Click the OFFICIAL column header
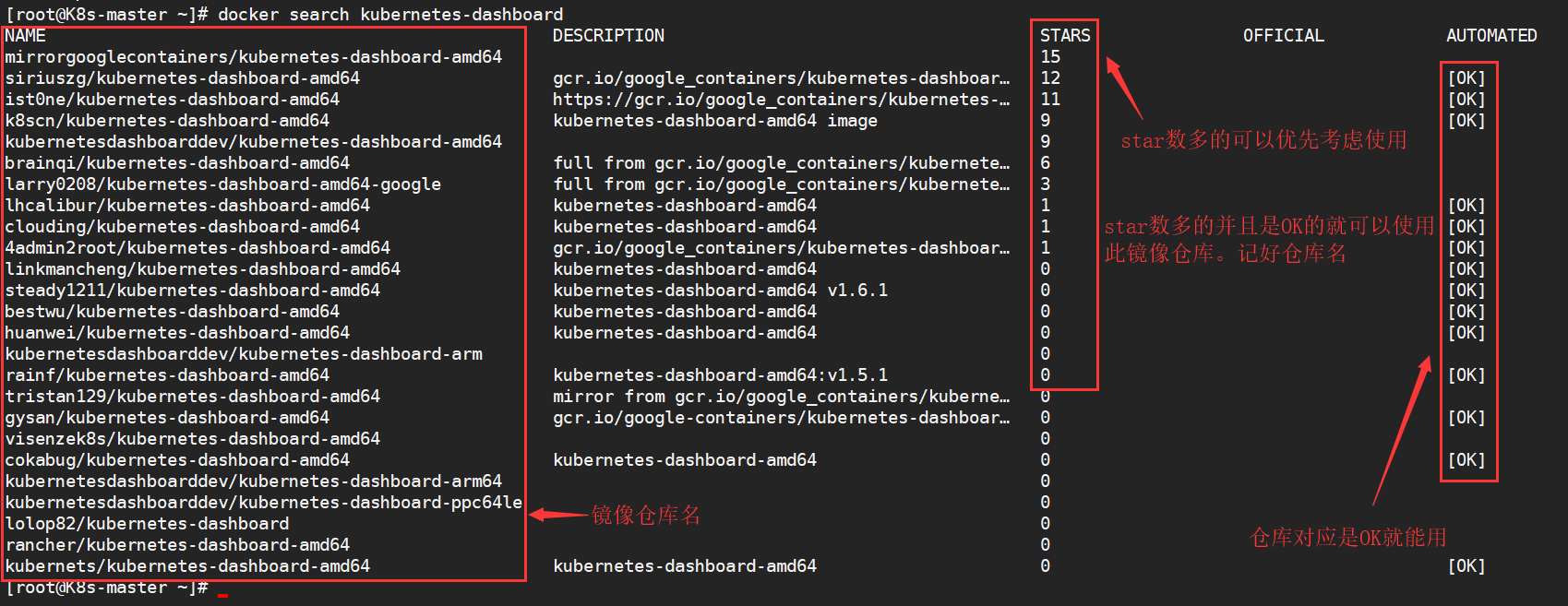The image size is (1568, 606). coord(1283,36)
